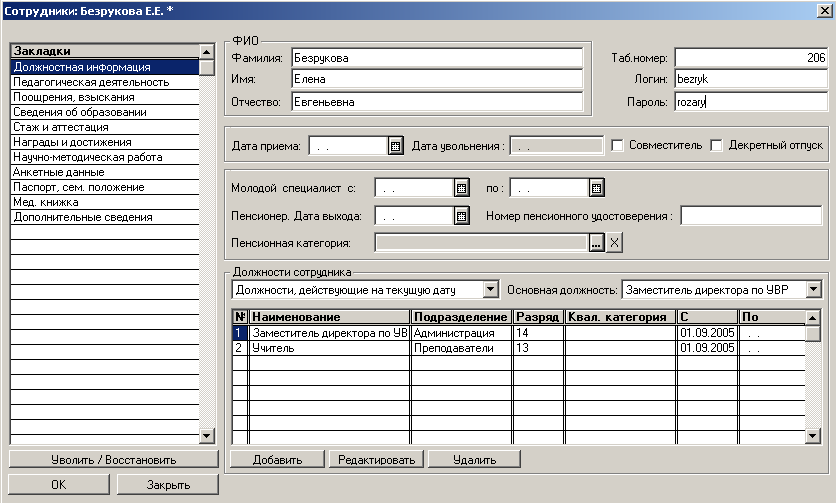Click ellipsis button for Пенсионная категория
Image resolution: width=836 pixels, height=503 pixels.
click(597, 242)
